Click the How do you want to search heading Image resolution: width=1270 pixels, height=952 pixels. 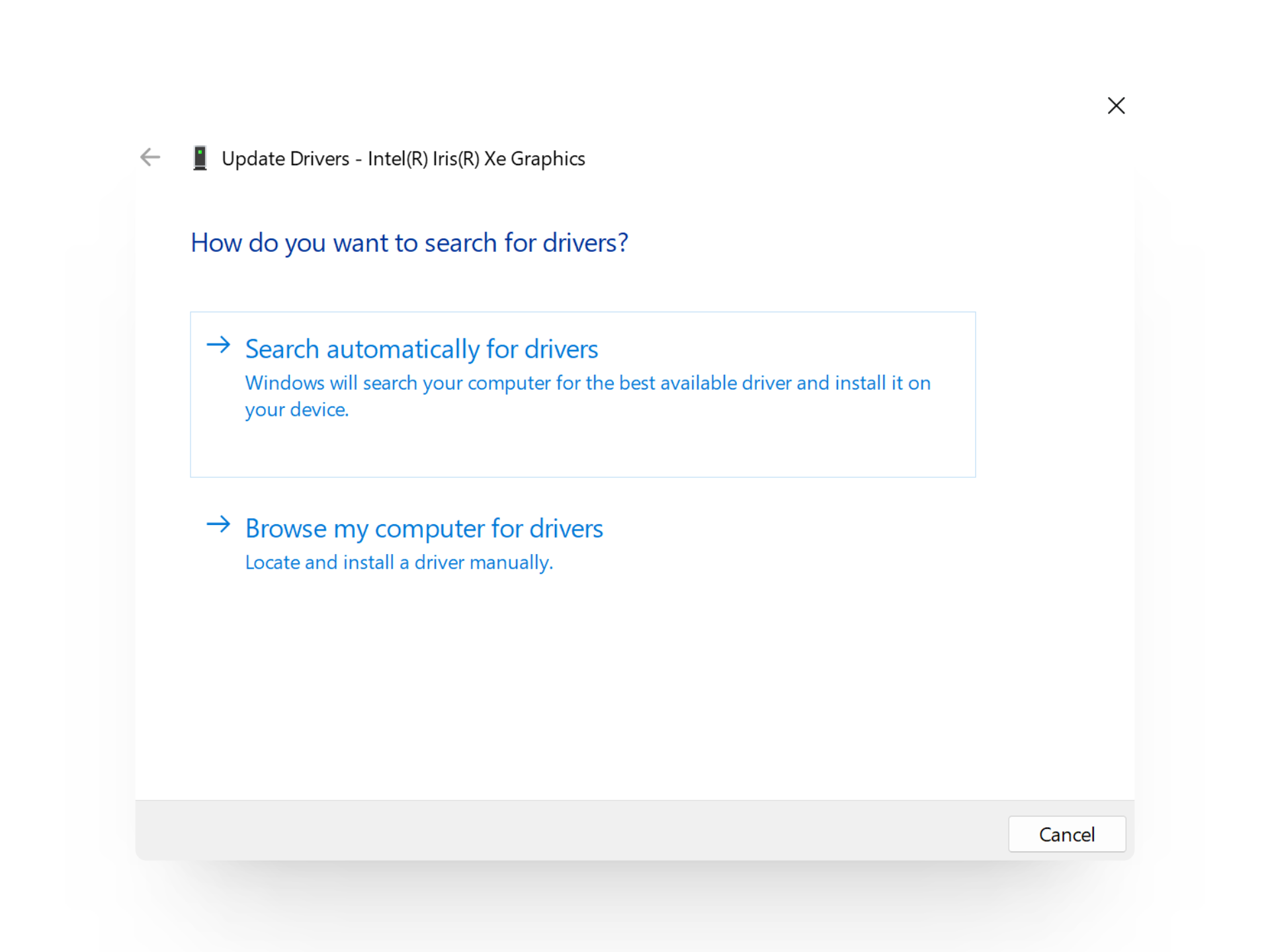point(409,243)
